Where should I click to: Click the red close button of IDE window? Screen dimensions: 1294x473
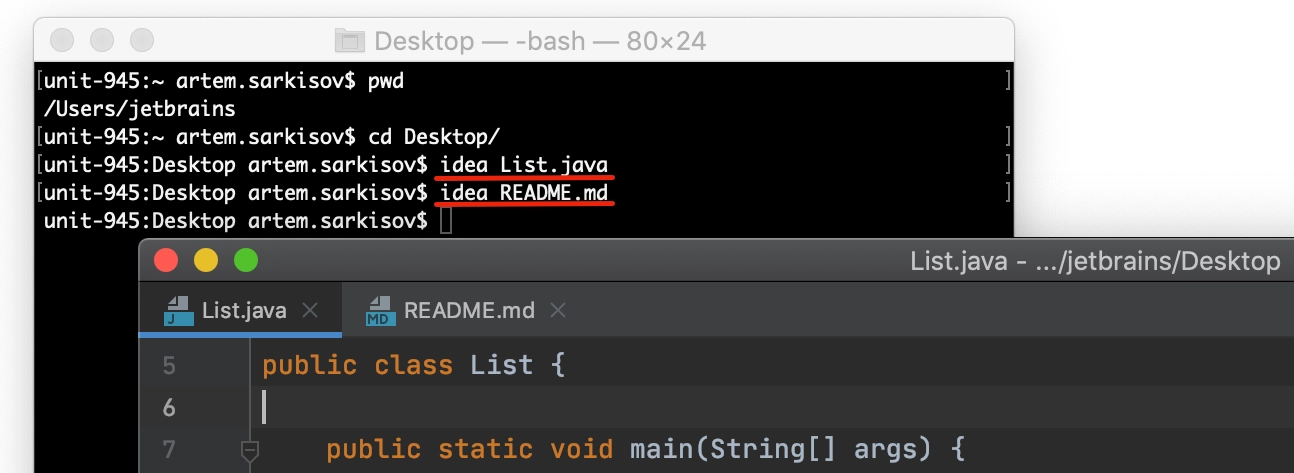pos(166,261)
